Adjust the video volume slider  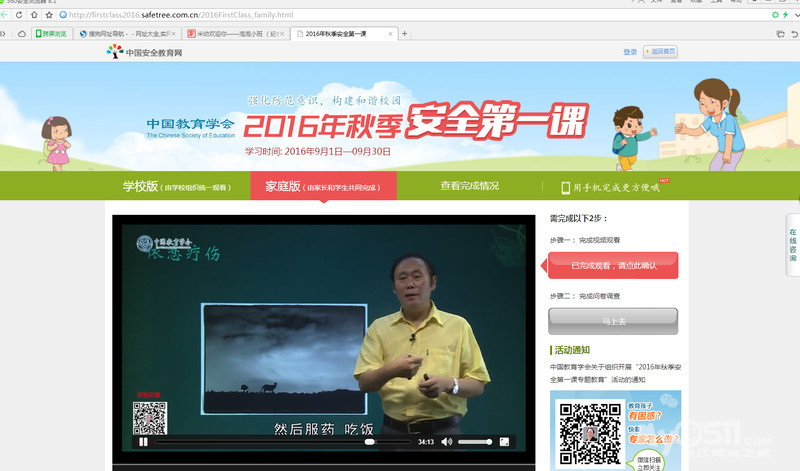[x=474, y=441]
